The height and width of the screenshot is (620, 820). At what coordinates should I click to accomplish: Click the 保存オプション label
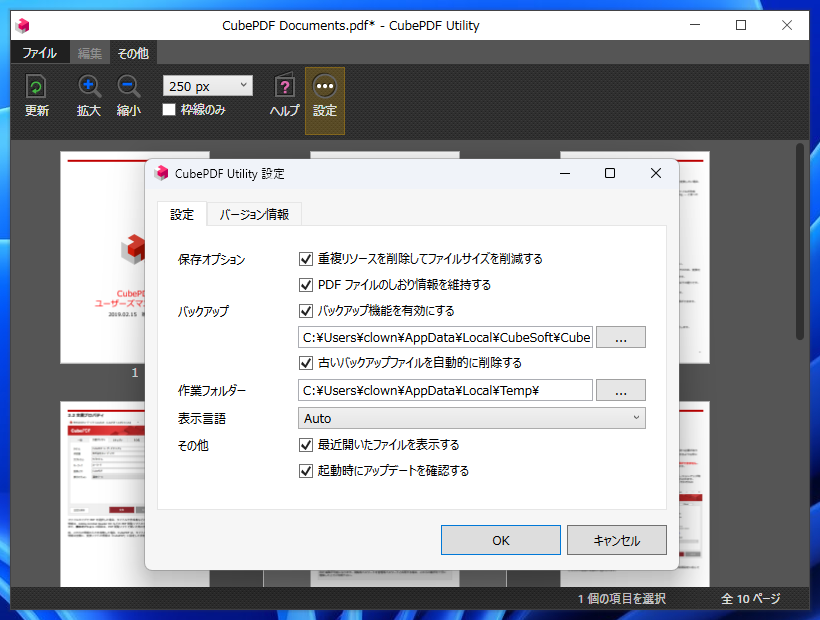211,259
